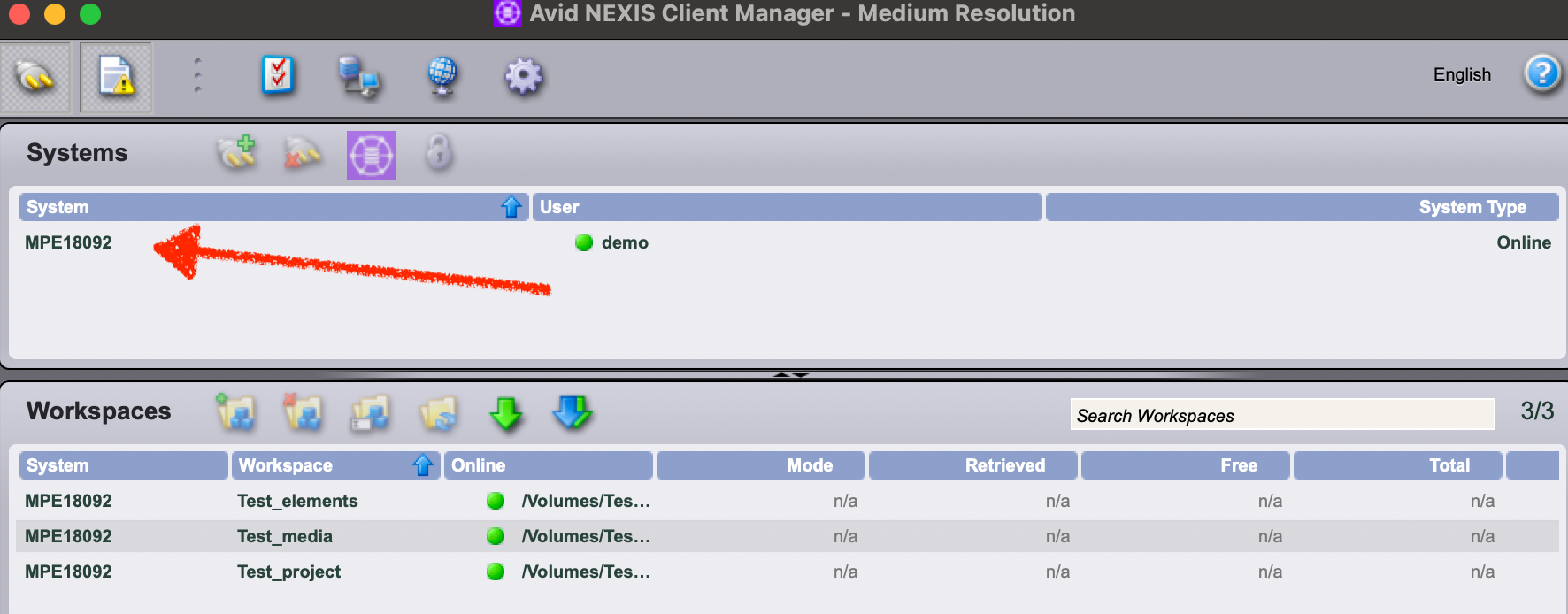The height and width of the screenshot is (614, 1568).
Task: Sort Workspaces by the Online column header
Action: pyautogui.click(x=548, y=465)
